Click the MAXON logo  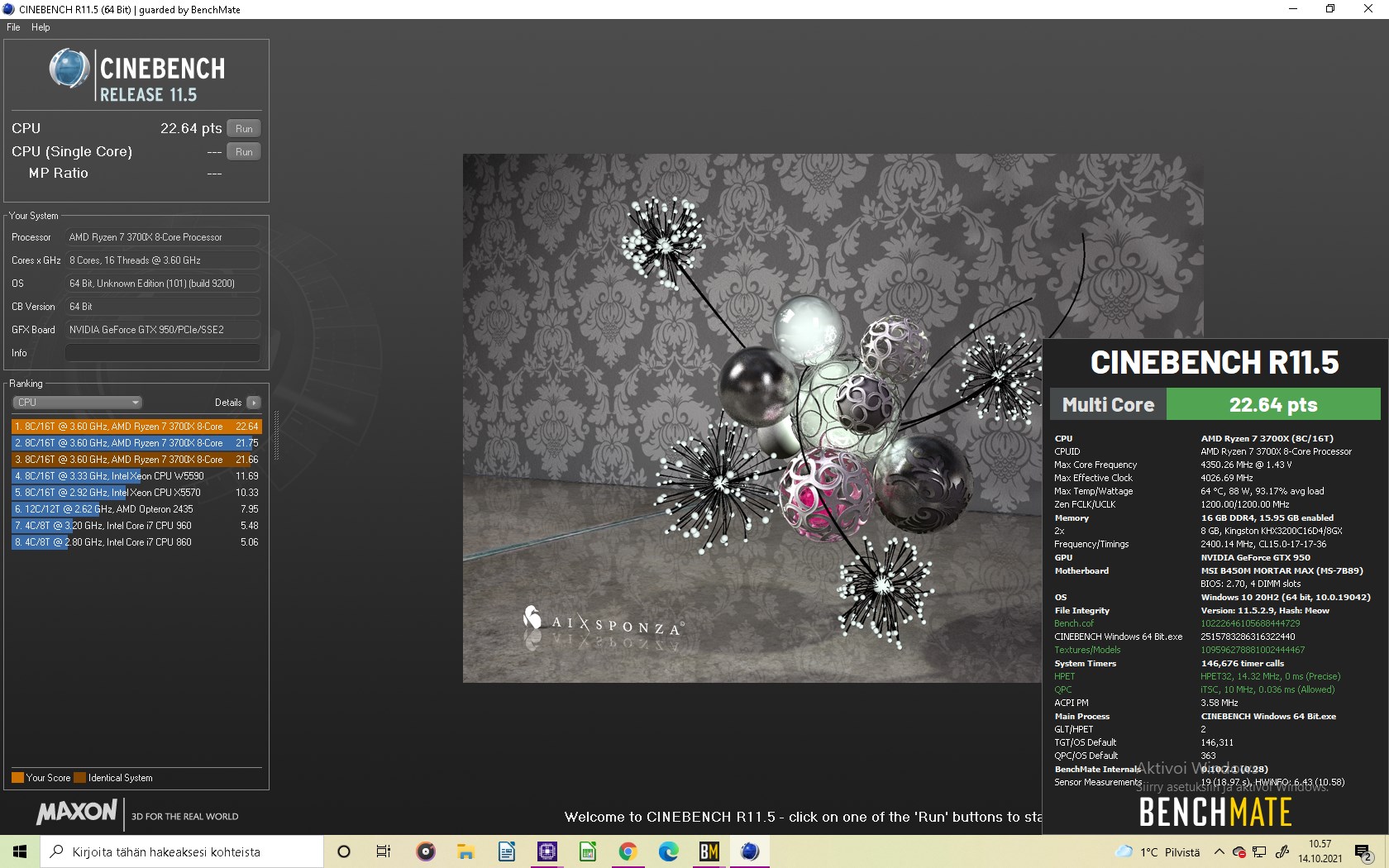[77, 813]
